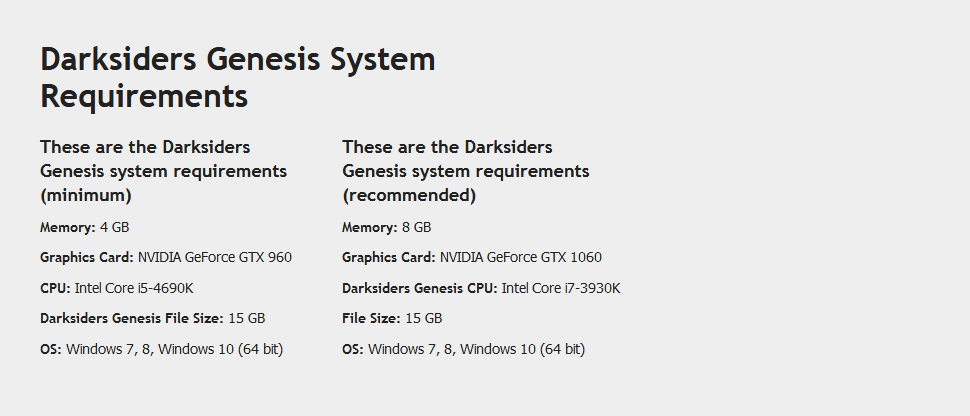This screenshot has height=416, width=970.
Task: Click the 'File Size:' label in recommended column
Action: pyautogui.click(x=371, y=318)
